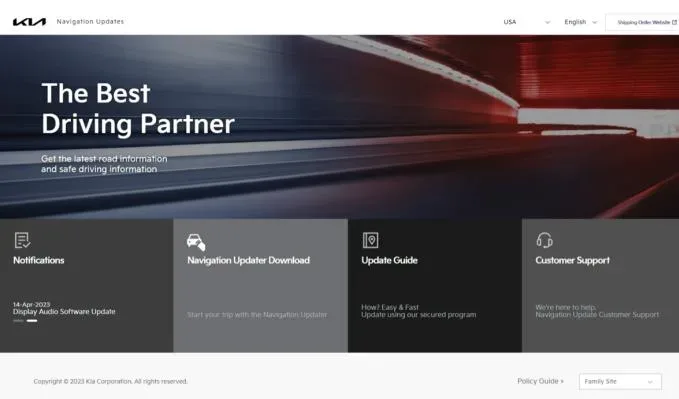679x399 pixels.
Task: Click the Kia Corporation copyright text
Action: [x=110, y=381]
